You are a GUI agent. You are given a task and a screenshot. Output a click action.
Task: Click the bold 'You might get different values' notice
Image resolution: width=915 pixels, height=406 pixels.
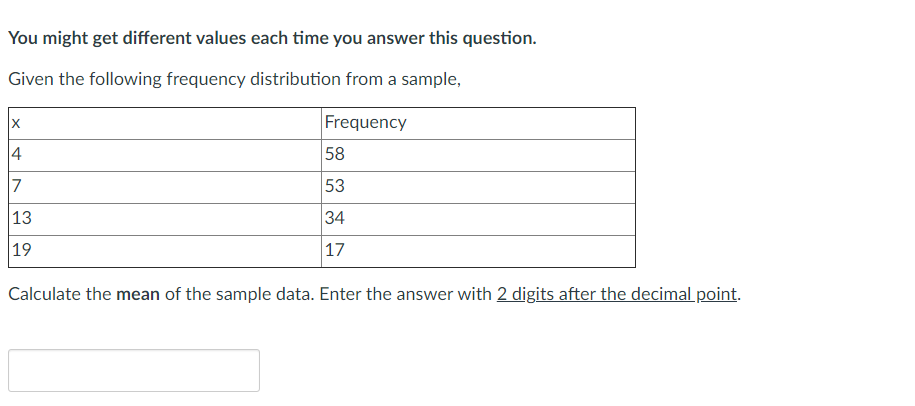(272, 38)
